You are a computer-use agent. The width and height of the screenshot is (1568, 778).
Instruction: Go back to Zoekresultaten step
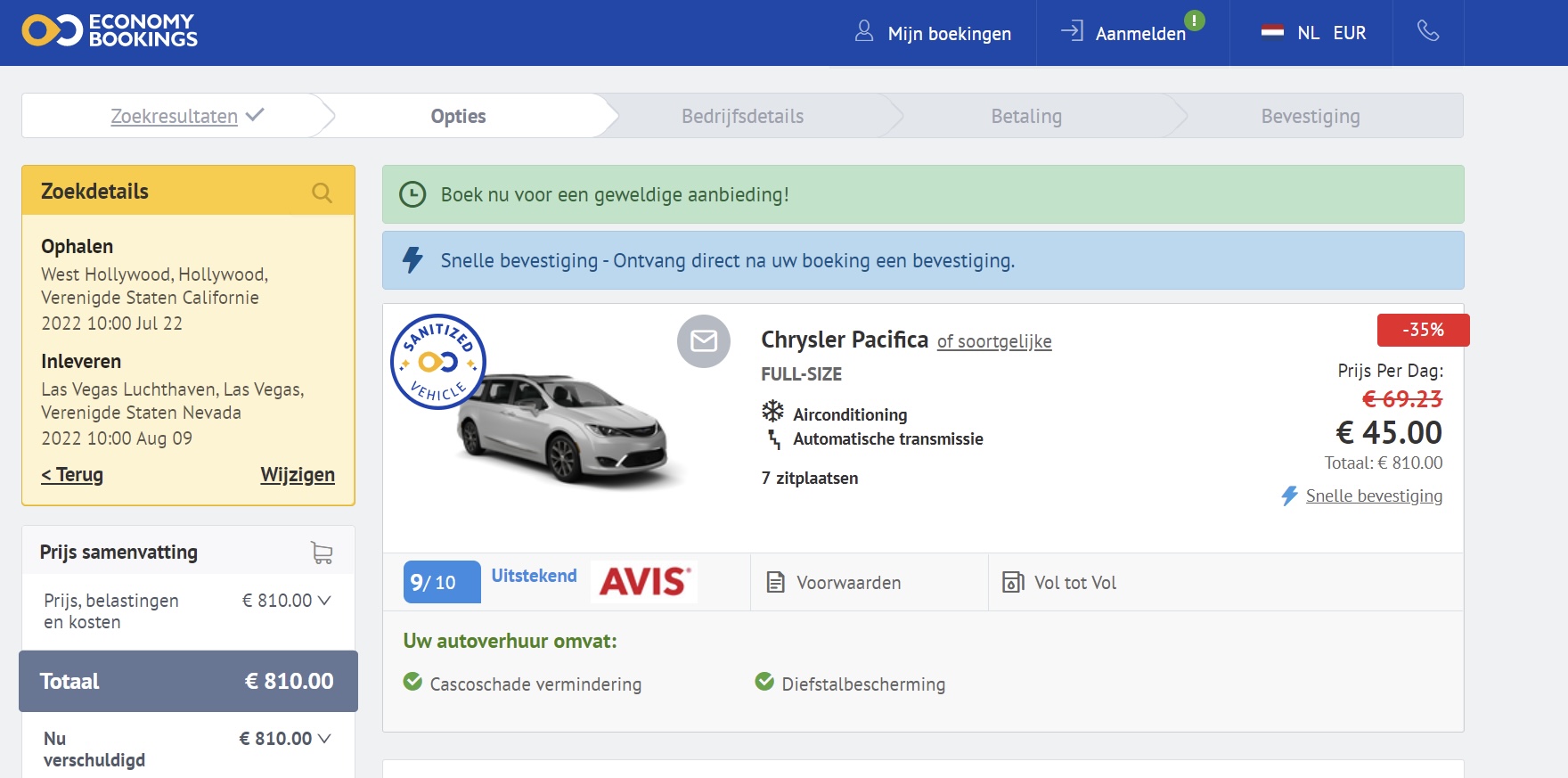[175, 117]
